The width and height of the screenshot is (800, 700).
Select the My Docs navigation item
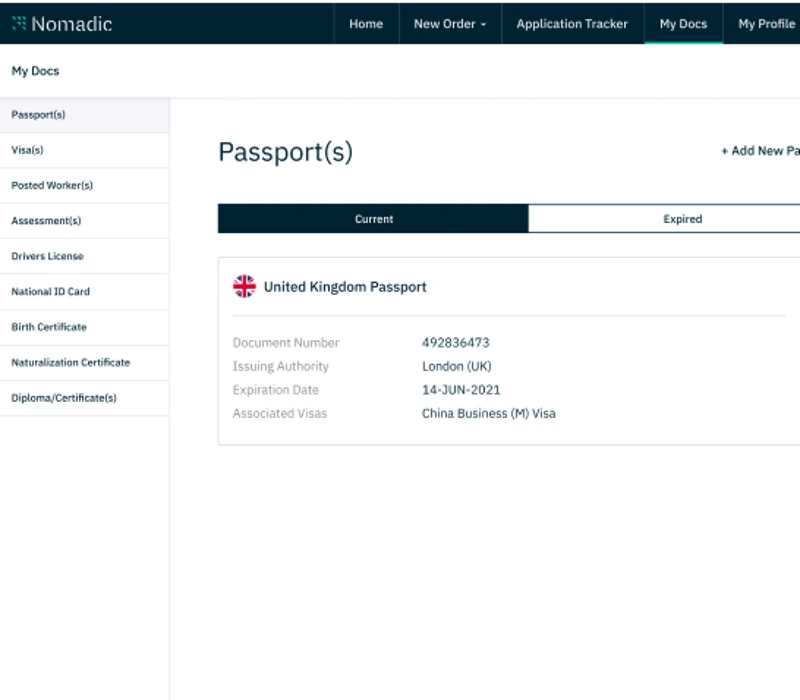click(x=683, y=24)
